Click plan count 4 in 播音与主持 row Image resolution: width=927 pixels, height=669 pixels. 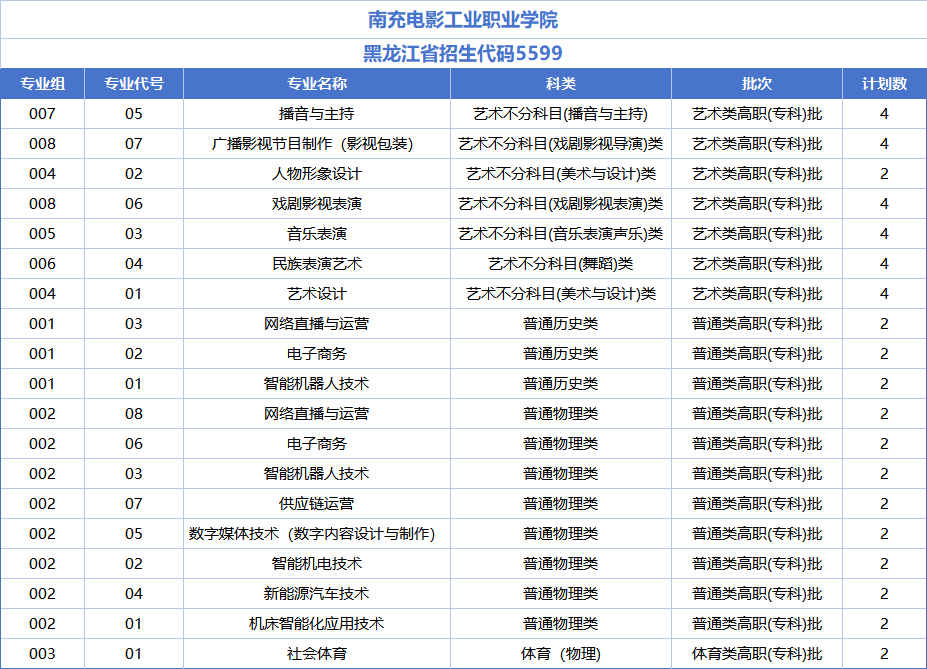tap(884, 113)
